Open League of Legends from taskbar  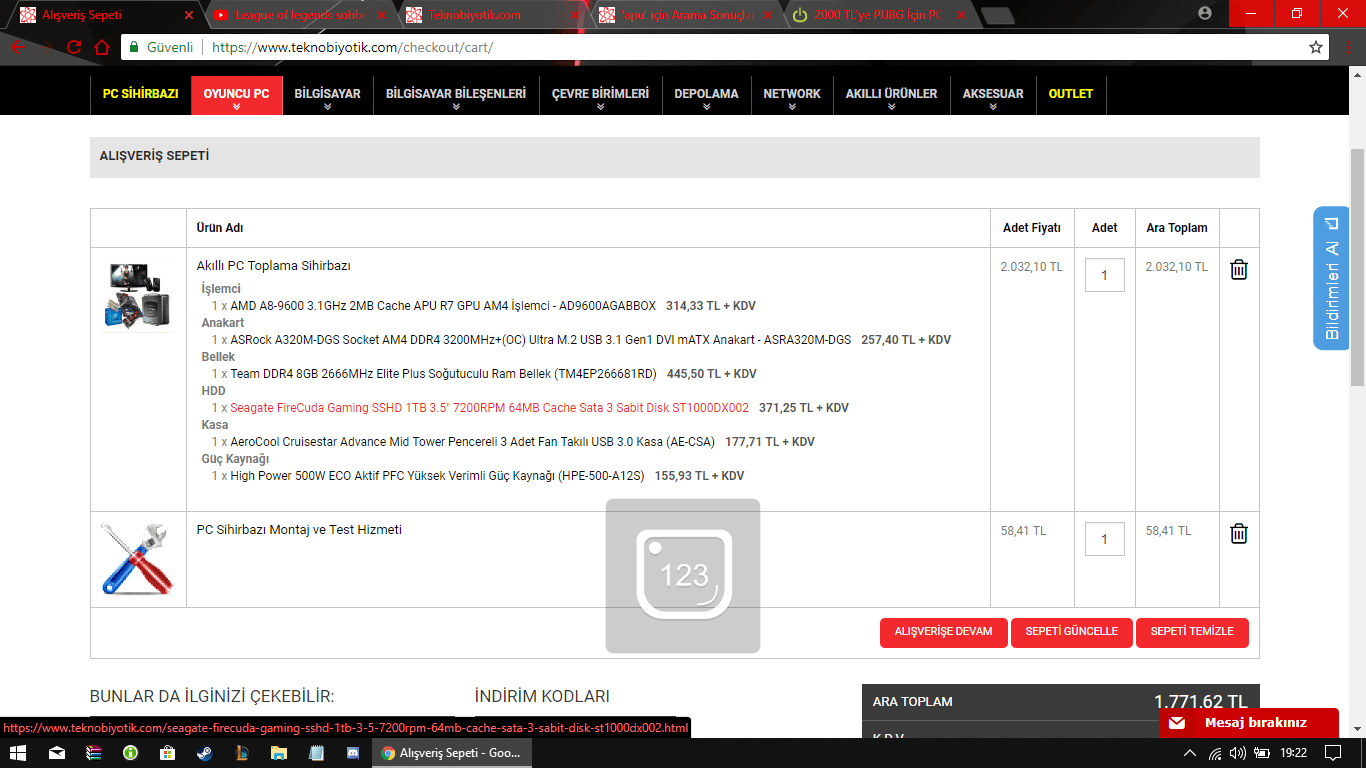(241, 753)
